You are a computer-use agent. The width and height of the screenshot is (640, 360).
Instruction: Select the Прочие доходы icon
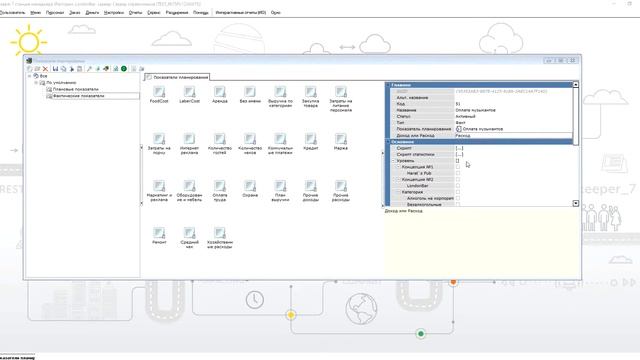pos(311,186)
